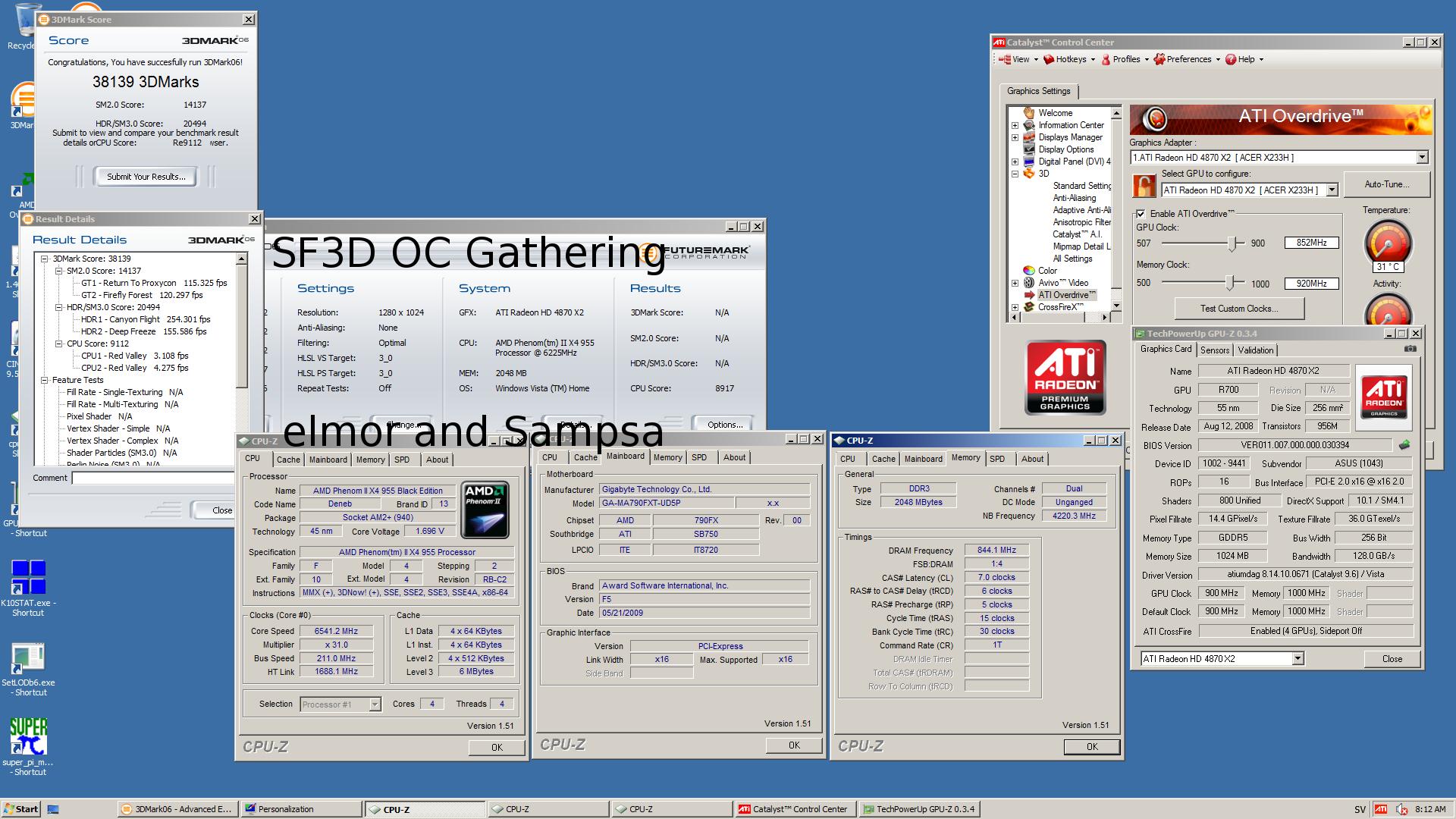Viewport: 1456px width, 819px height.
Task: Switch to the Validation tab in GPU-Z
Action: point(1256,350)
